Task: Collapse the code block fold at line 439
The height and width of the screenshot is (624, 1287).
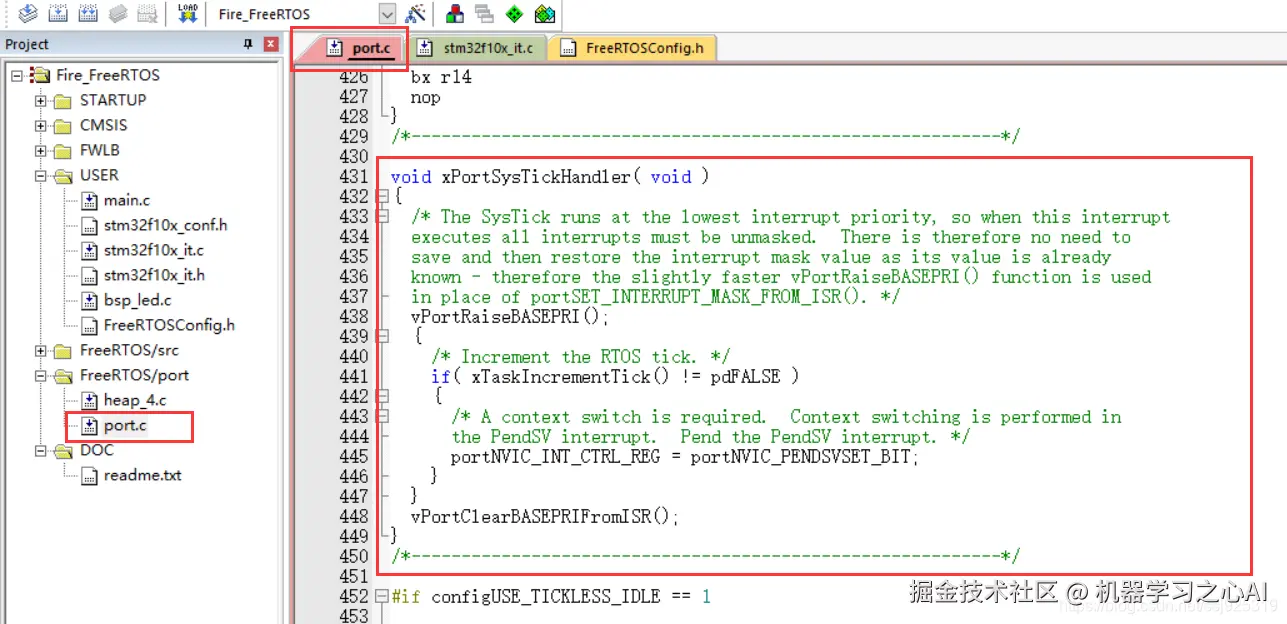Action: (x=382, y=336)
